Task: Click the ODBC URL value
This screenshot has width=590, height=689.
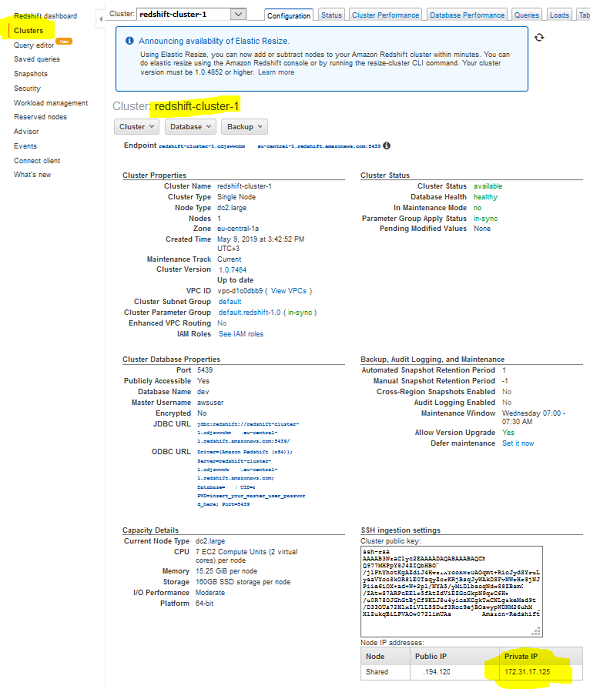Action: [x=251, y=478]
